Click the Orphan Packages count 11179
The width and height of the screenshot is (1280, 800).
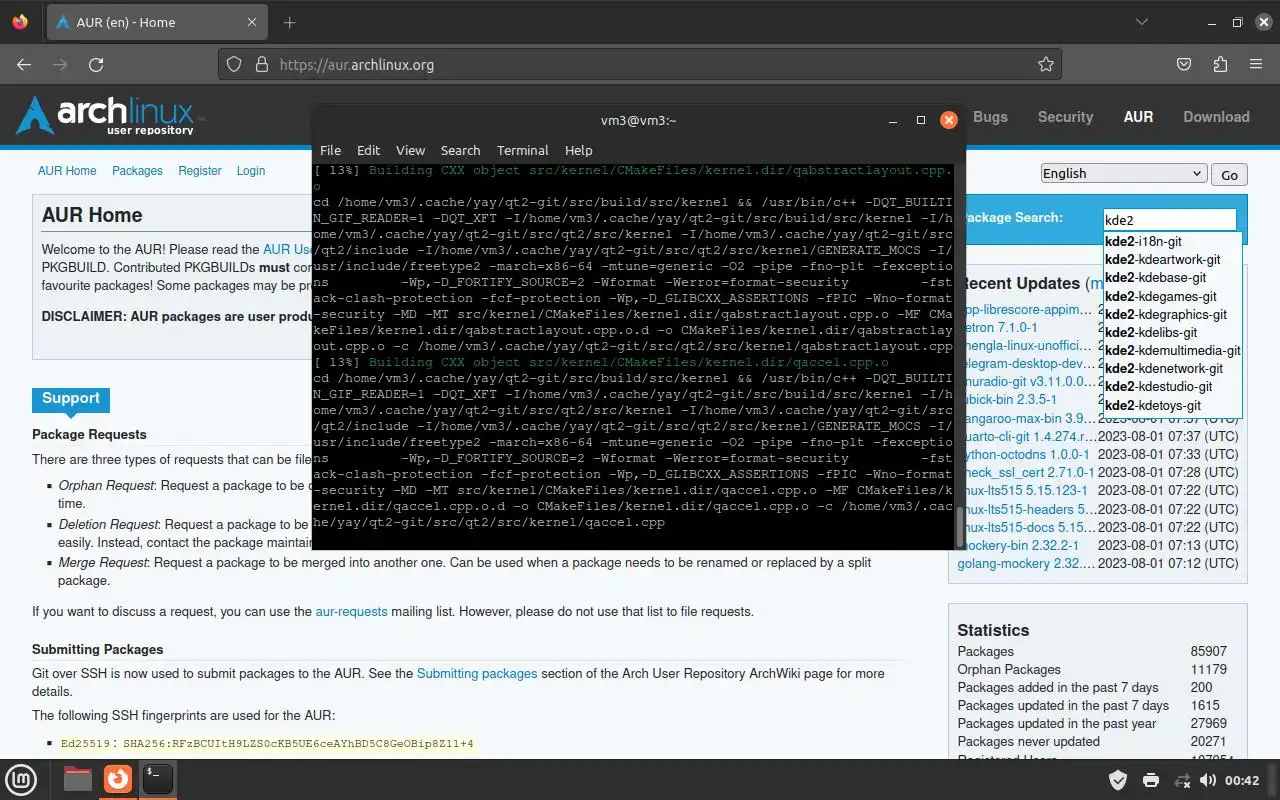pos(1208,669)
